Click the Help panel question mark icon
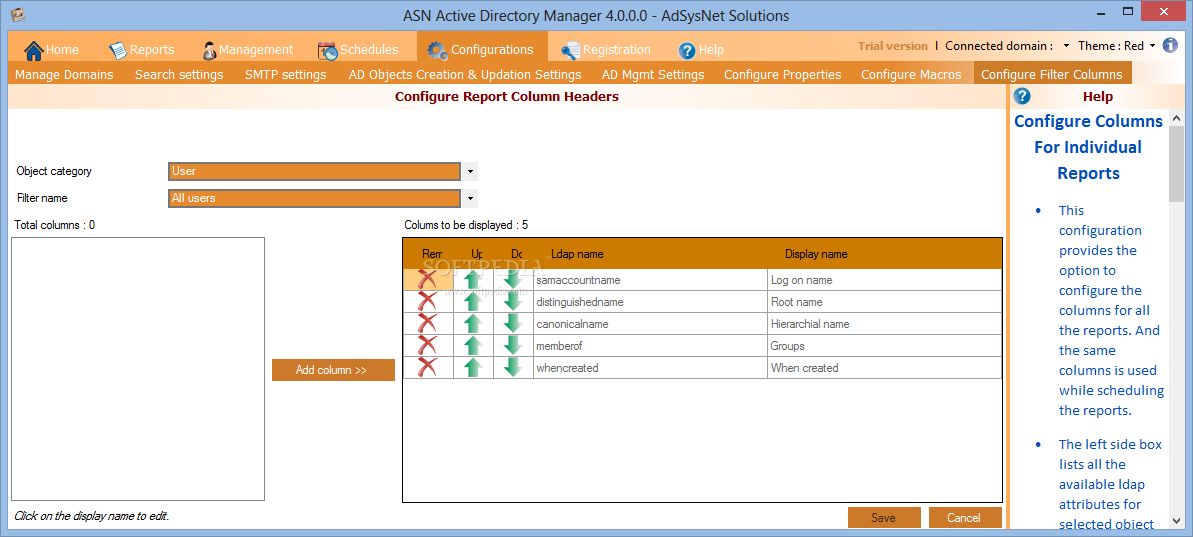Viewport: 1193px width, 537px height. (x=1023, y=96)
